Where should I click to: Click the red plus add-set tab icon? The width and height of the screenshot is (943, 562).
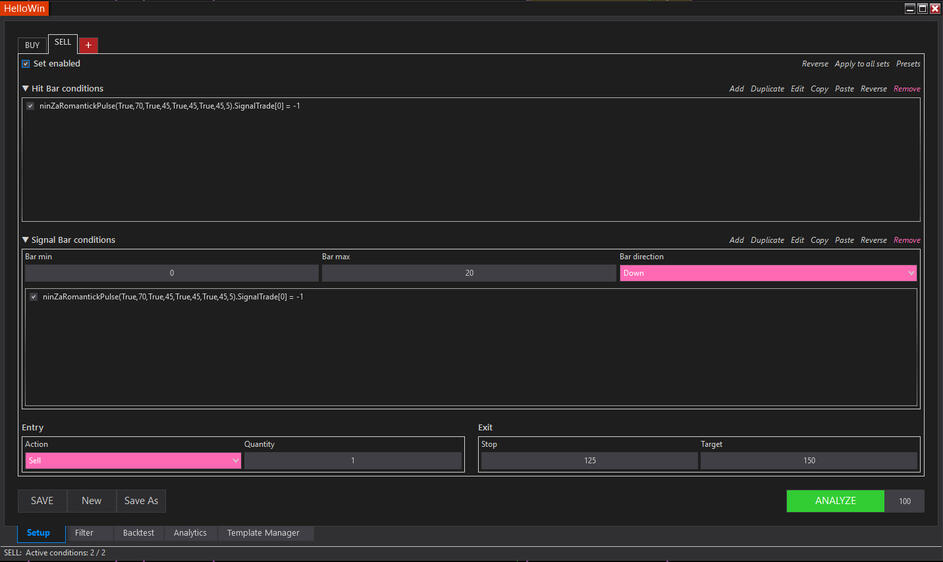coord(88,45)
